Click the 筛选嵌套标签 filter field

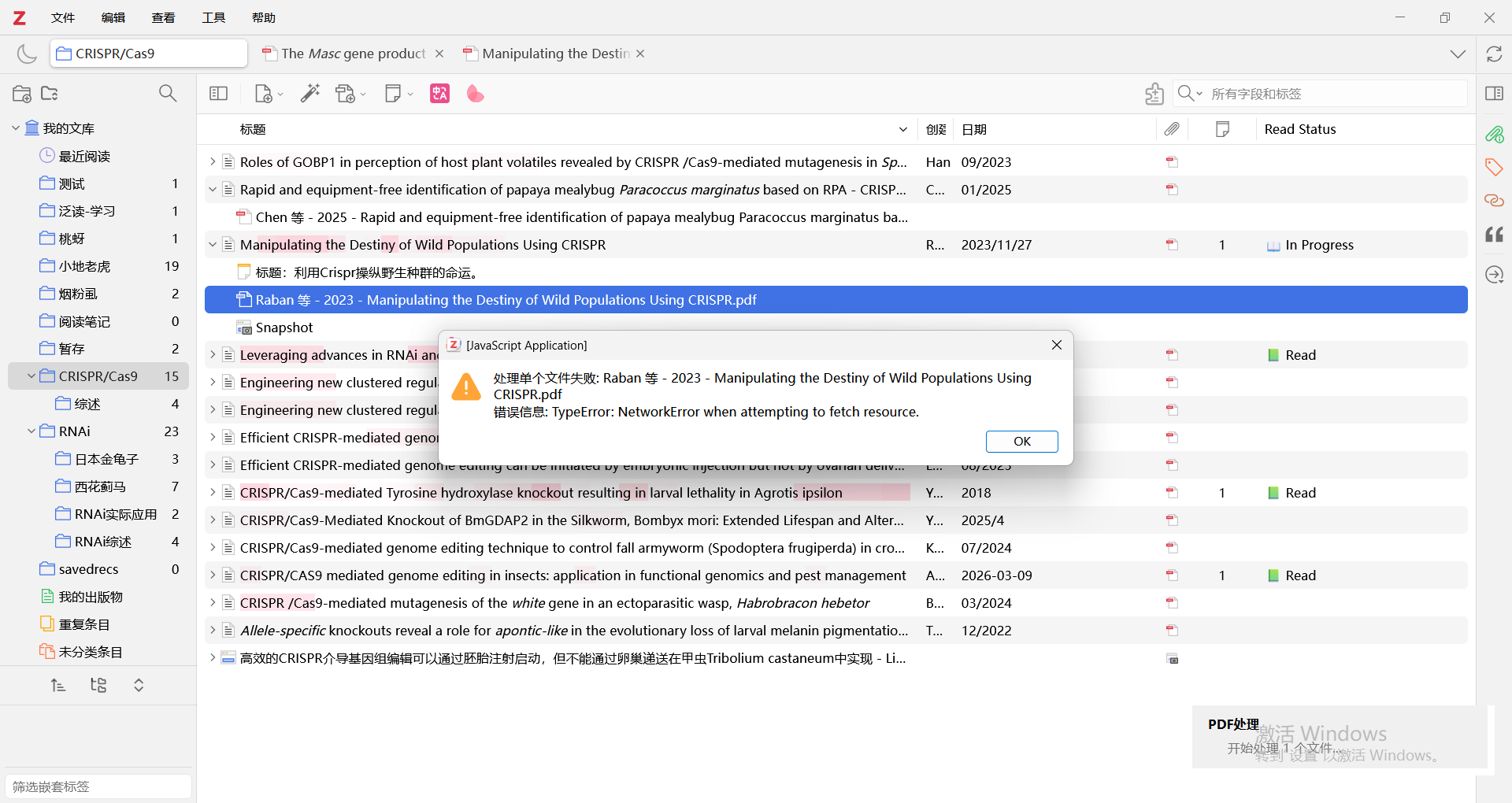[98, 786]
